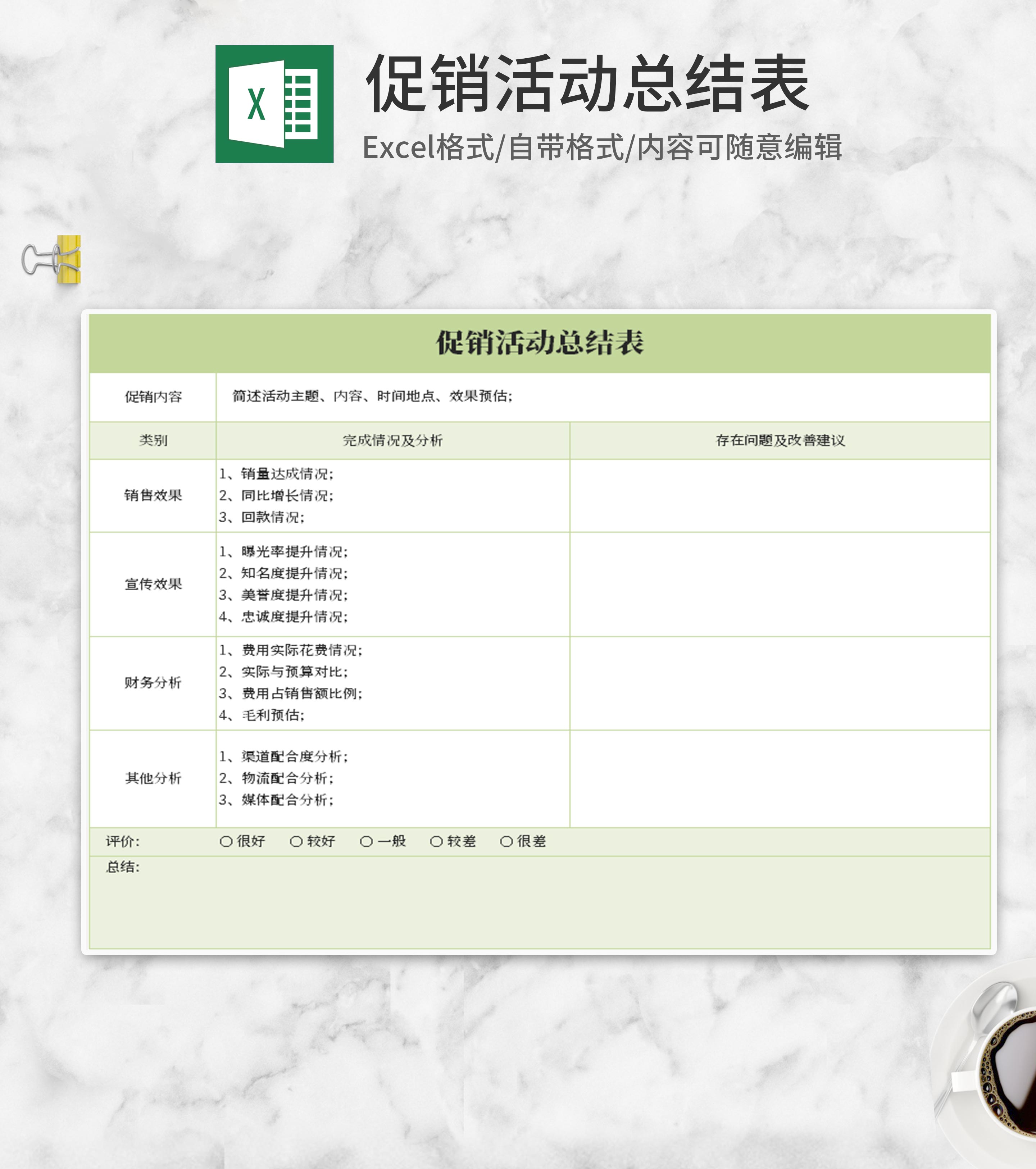The image size is (1036, 1169).
Task: Click the 存在问题及改善建议 column header
Action: coord(780,440)
